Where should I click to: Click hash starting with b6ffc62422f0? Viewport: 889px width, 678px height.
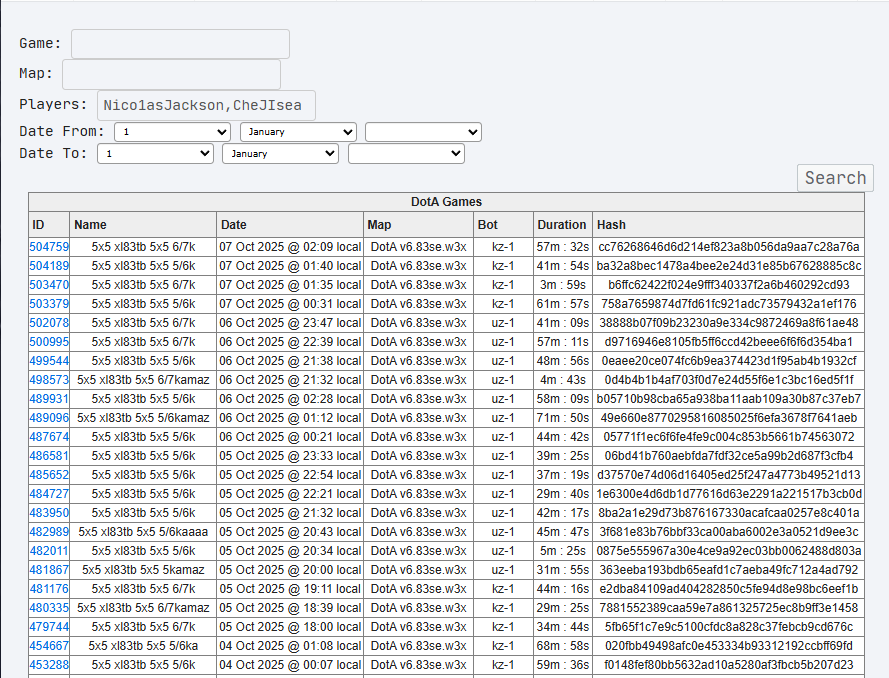pyautogui.click(x=729, y=285)
